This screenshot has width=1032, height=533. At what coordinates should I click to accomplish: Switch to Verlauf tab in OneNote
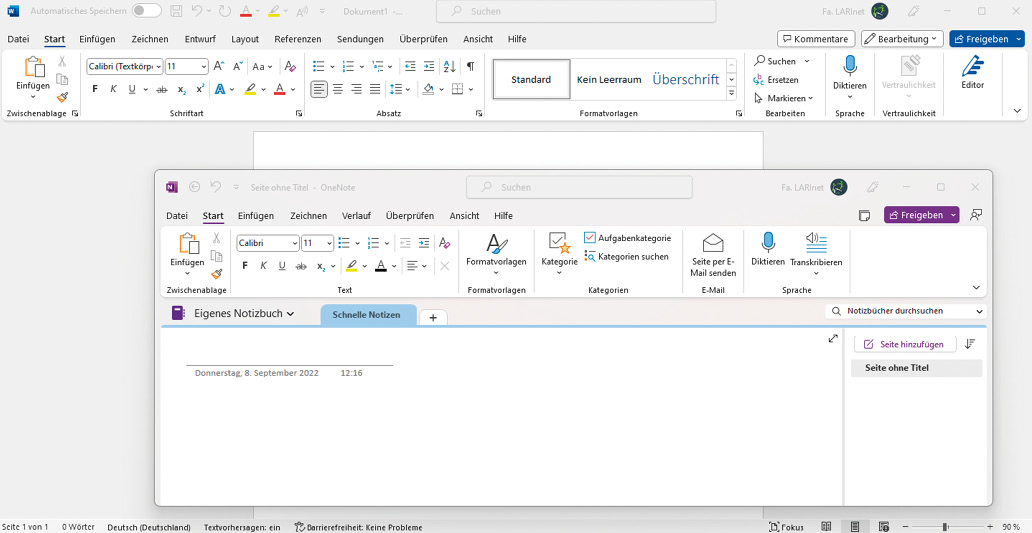click(x=356, y=215)
